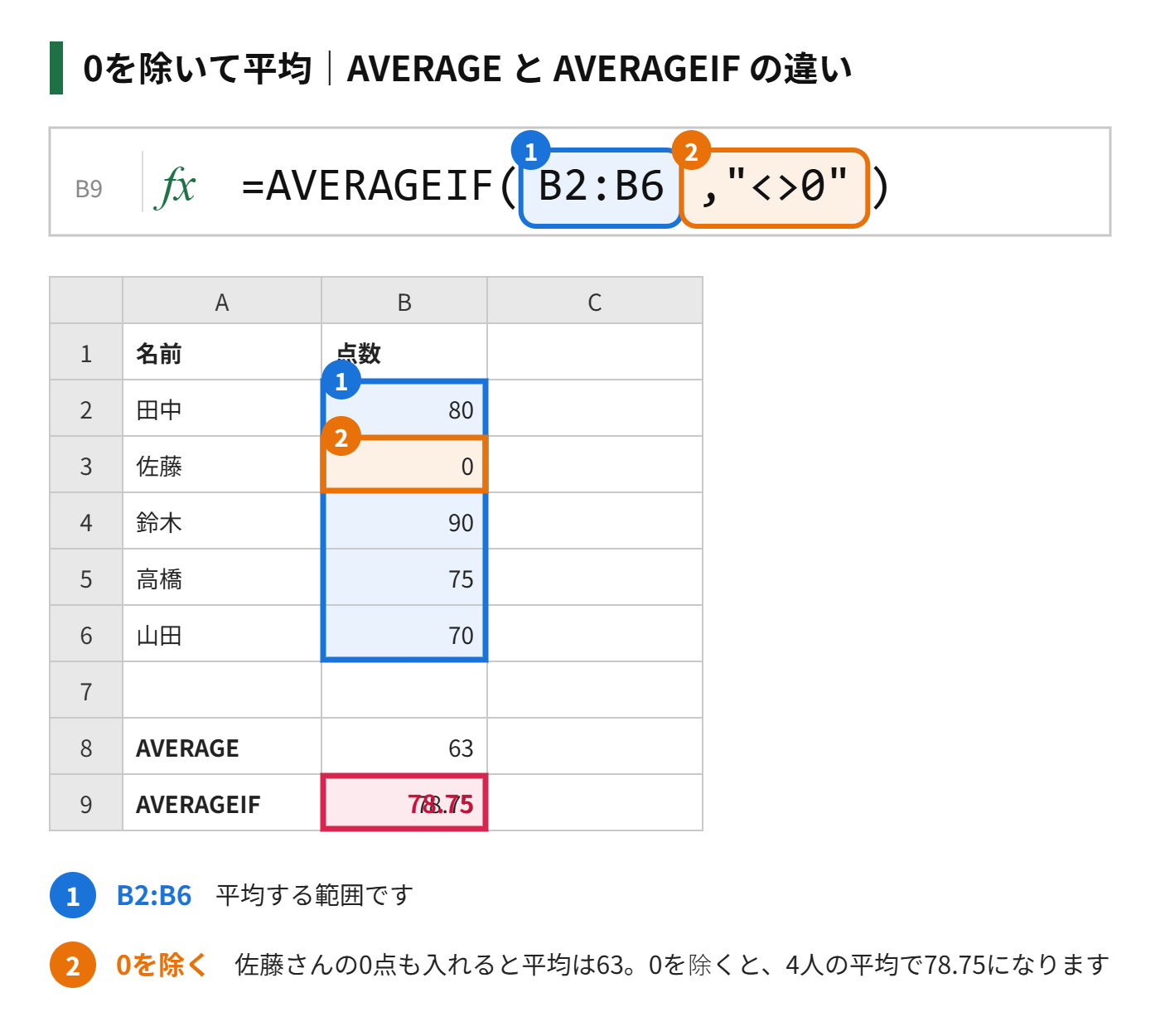The image size is (1160, 1036).
Task: Select the cell containing 山田
Action: click(222, 634)
